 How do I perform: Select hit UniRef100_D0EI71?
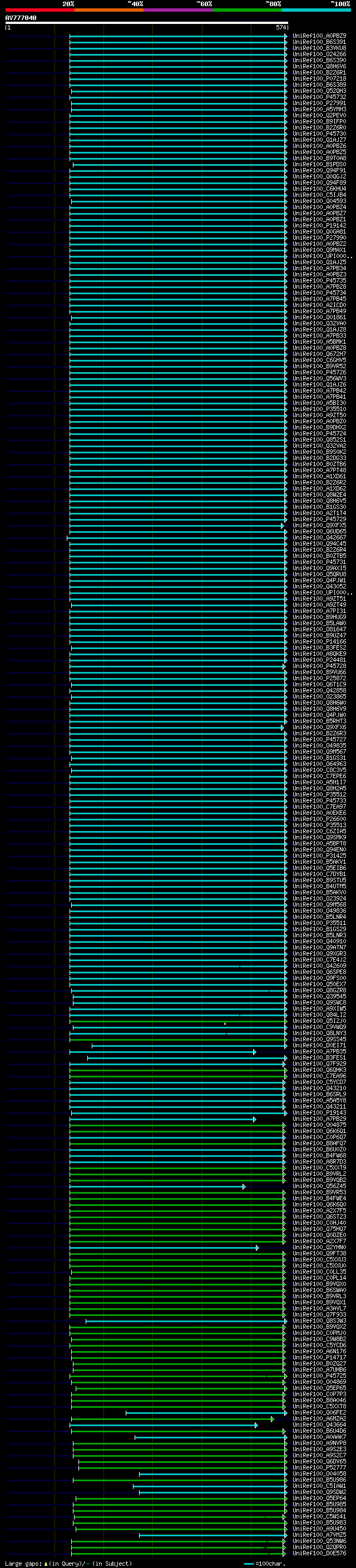(319, 1045)
